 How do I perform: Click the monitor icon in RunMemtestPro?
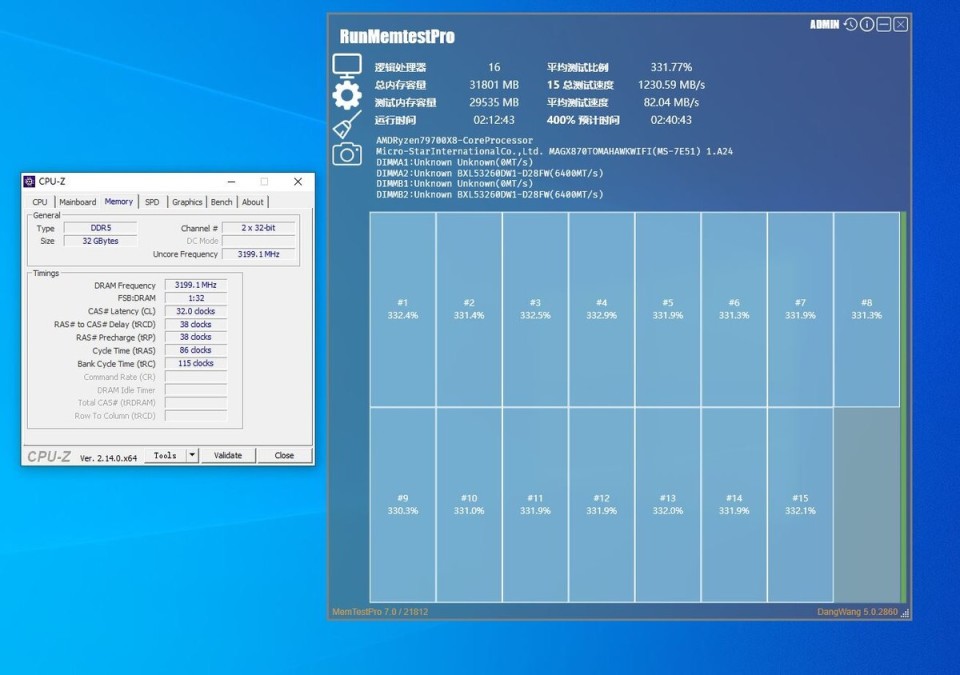[x=346, y=66]
